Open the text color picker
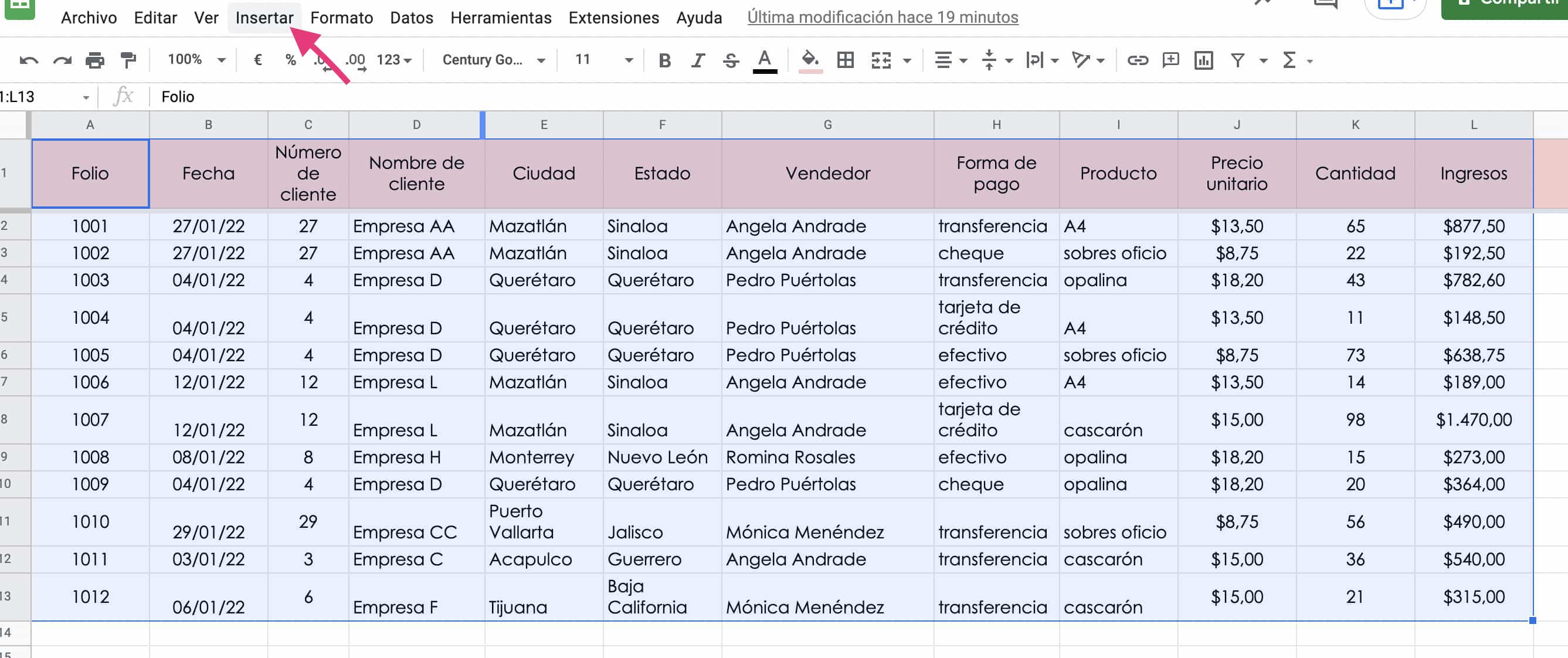Image resolution: width=1568 pixels, height=658 pixels. coord(765,60)
